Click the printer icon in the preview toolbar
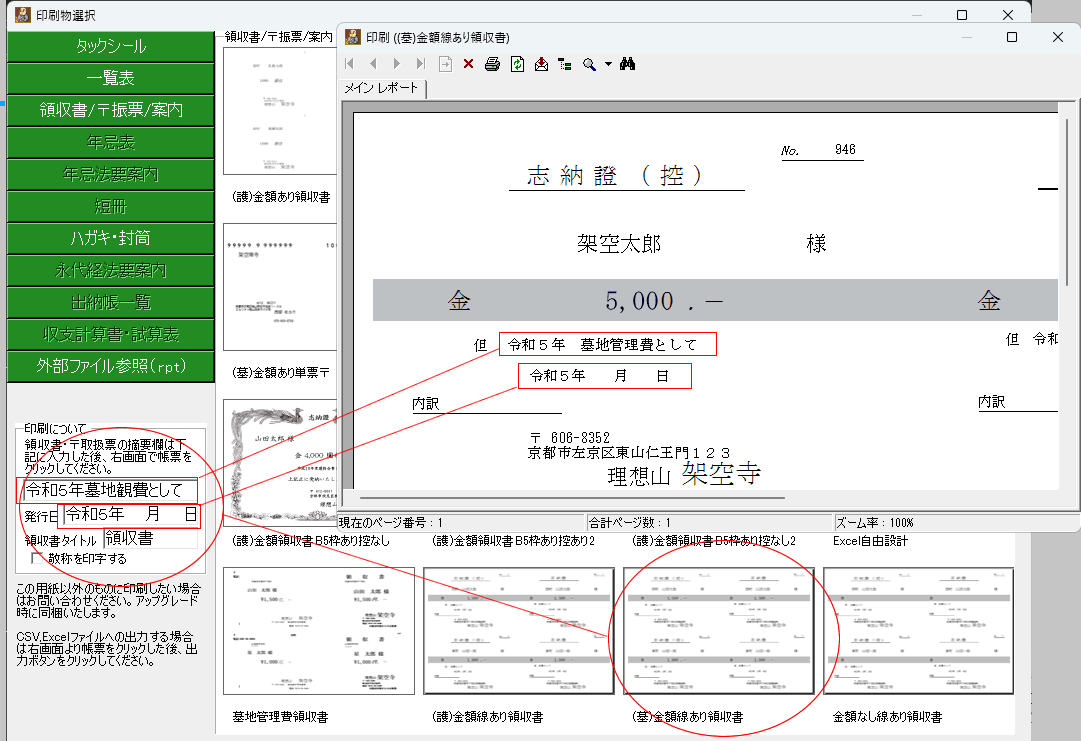The image size is (1081, 741). (x=492, y=64)
